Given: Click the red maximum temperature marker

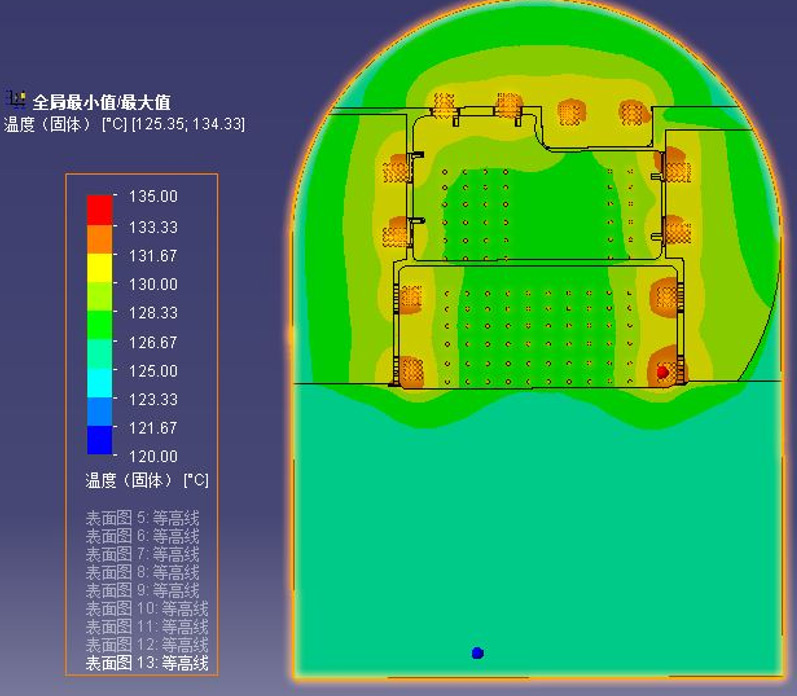Looking at the screenshot, I should (x=662, y=372).
